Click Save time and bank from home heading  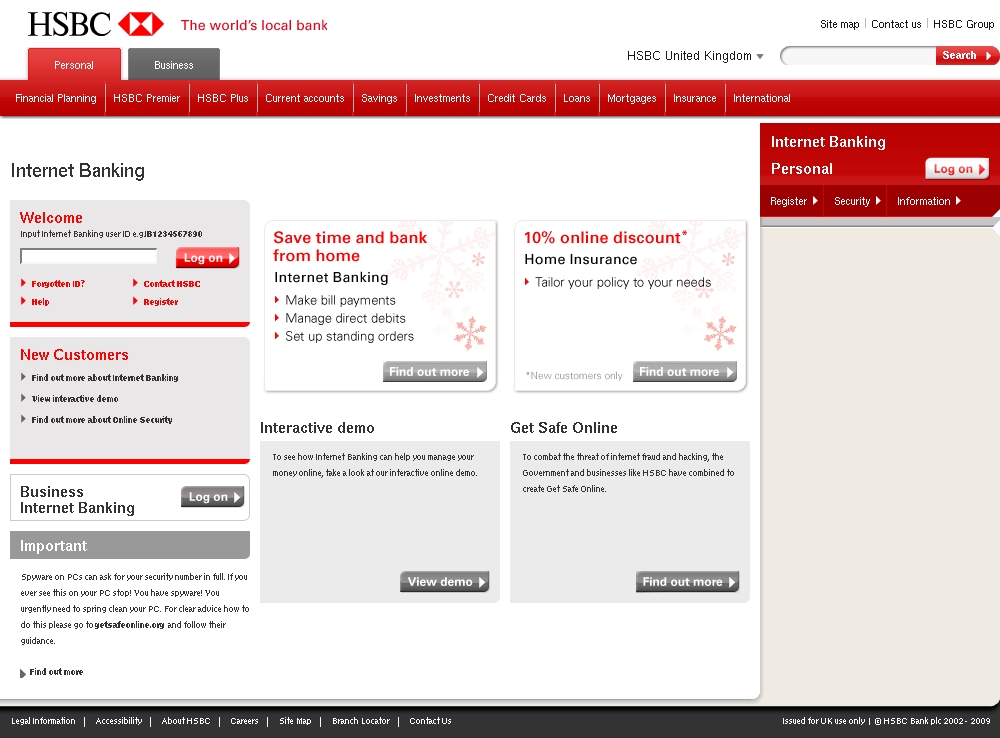coord(350,246)
